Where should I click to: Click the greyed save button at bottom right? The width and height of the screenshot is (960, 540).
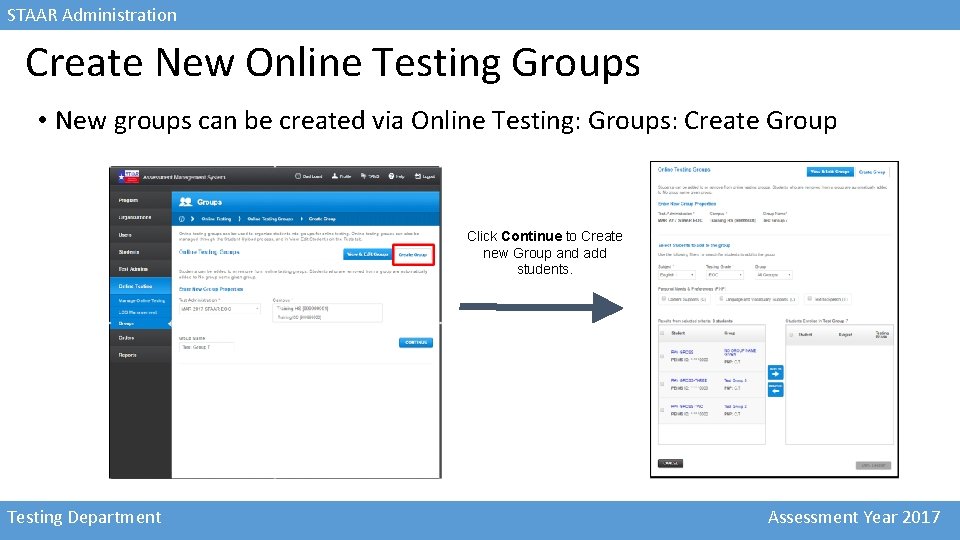(873, 465)
